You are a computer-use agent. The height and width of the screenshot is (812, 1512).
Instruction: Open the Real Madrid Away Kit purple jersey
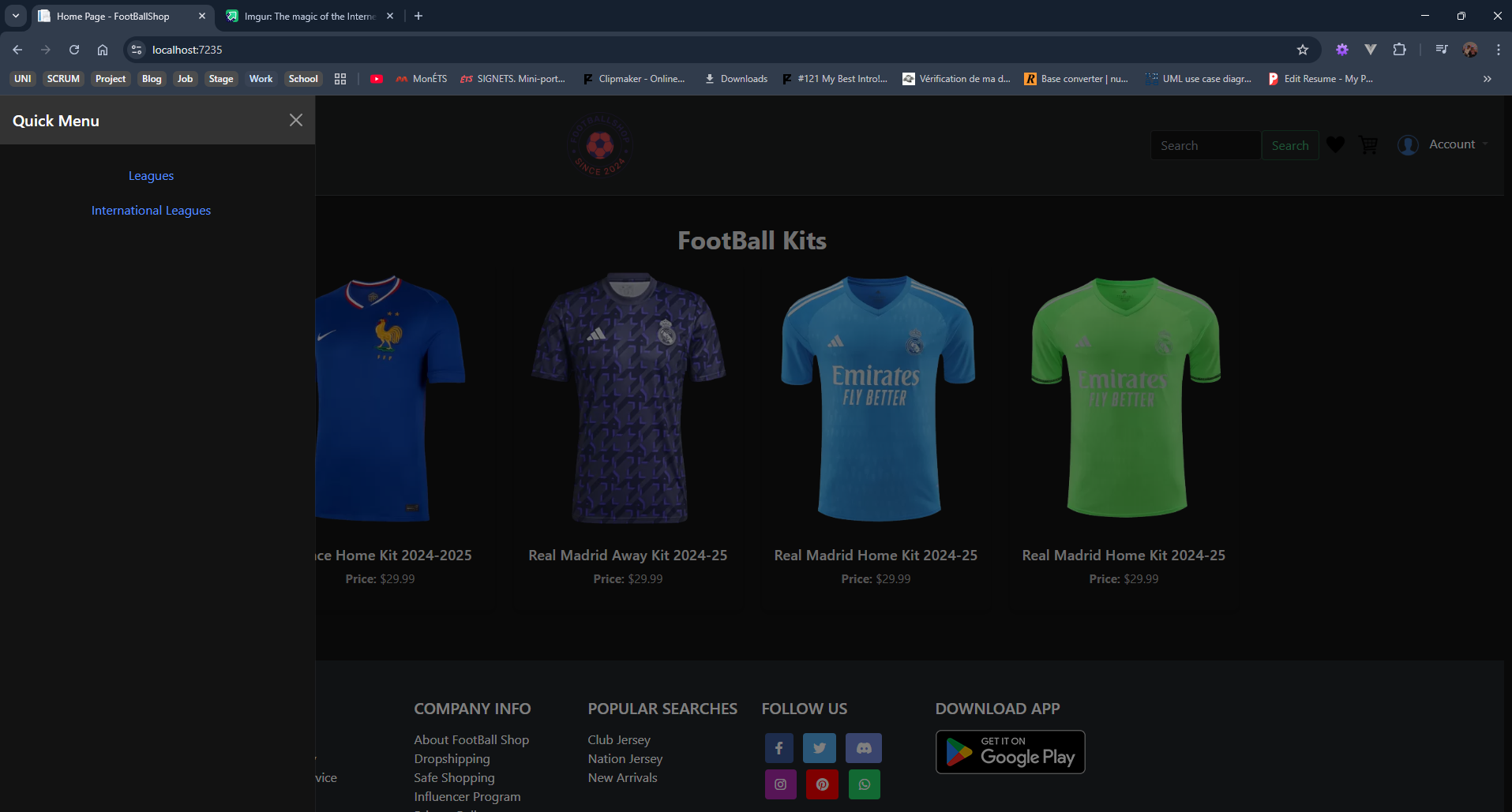pos(628,399)
